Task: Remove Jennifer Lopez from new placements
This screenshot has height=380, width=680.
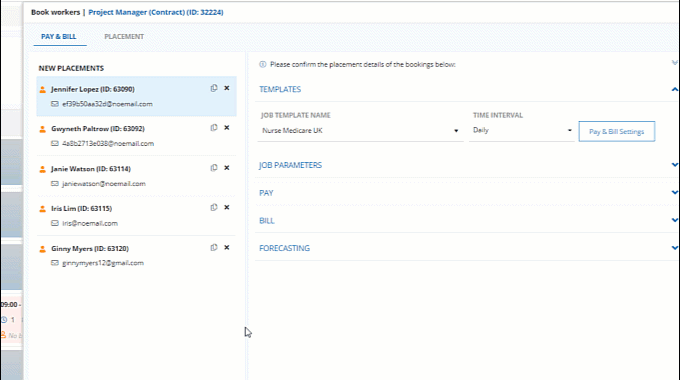Action: click(227, 88)
